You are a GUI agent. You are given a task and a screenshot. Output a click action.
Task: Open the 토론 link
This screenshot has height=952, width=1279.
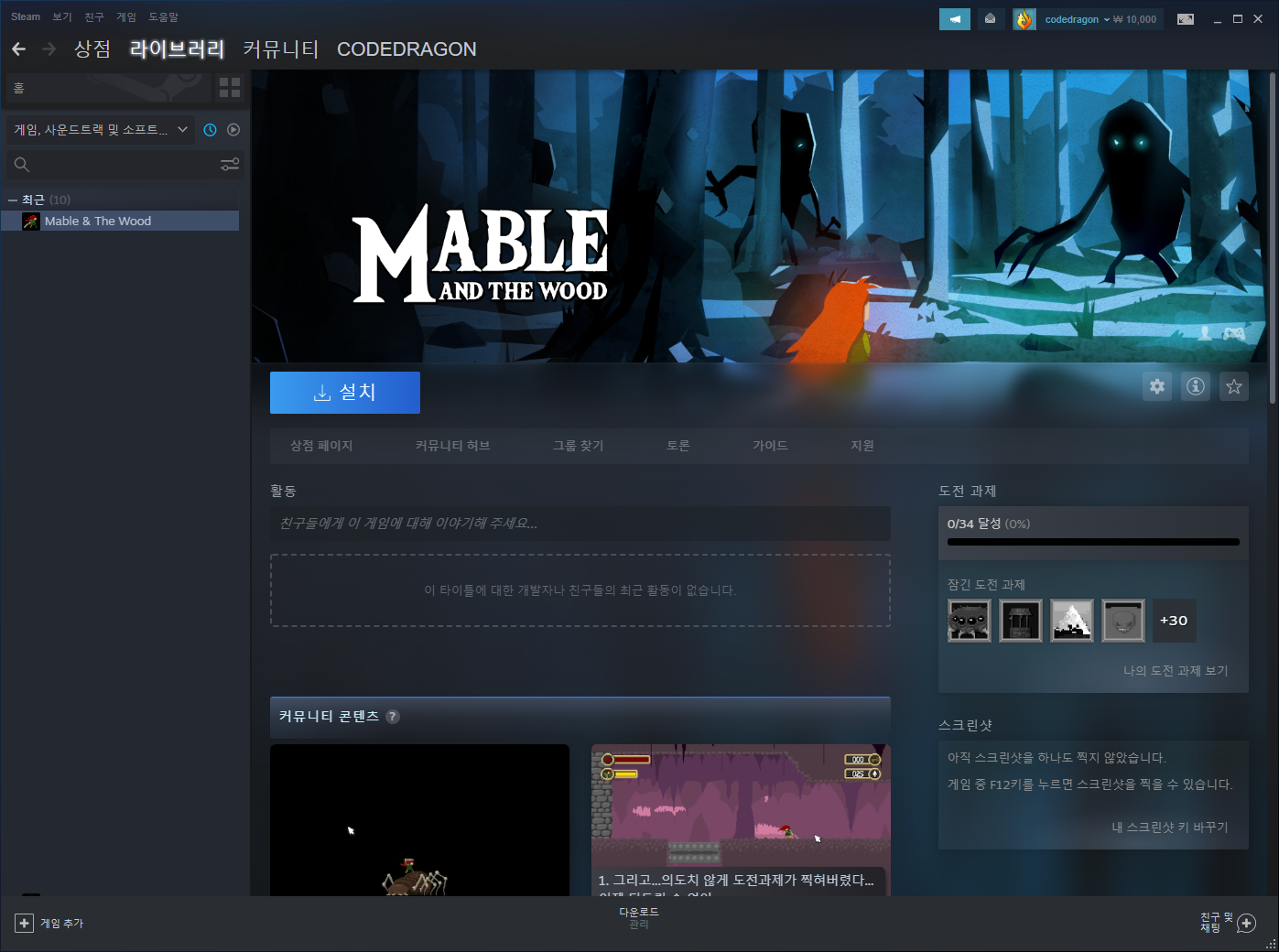tap(678, 446)
